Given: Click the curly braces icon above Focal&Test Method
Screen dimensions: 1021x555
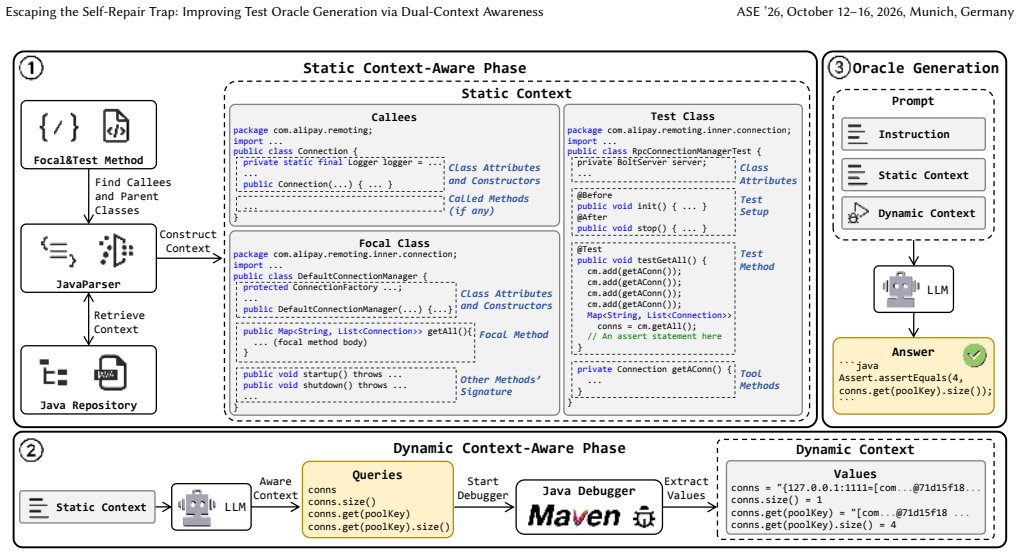Looking at the screenshot, I should pos(59,126).
